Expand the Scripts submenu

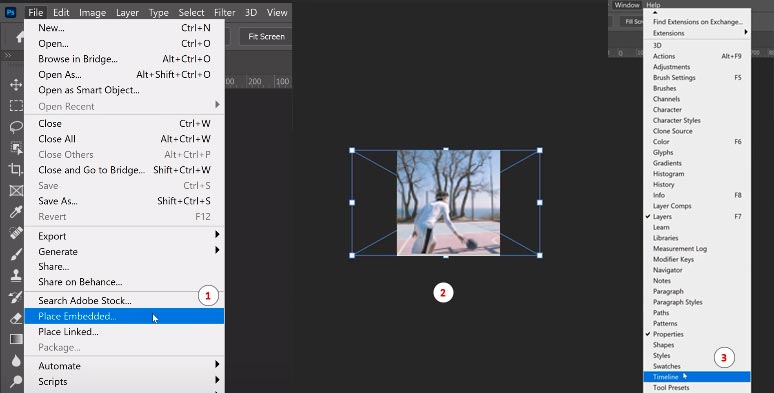(x=124, y=382)
